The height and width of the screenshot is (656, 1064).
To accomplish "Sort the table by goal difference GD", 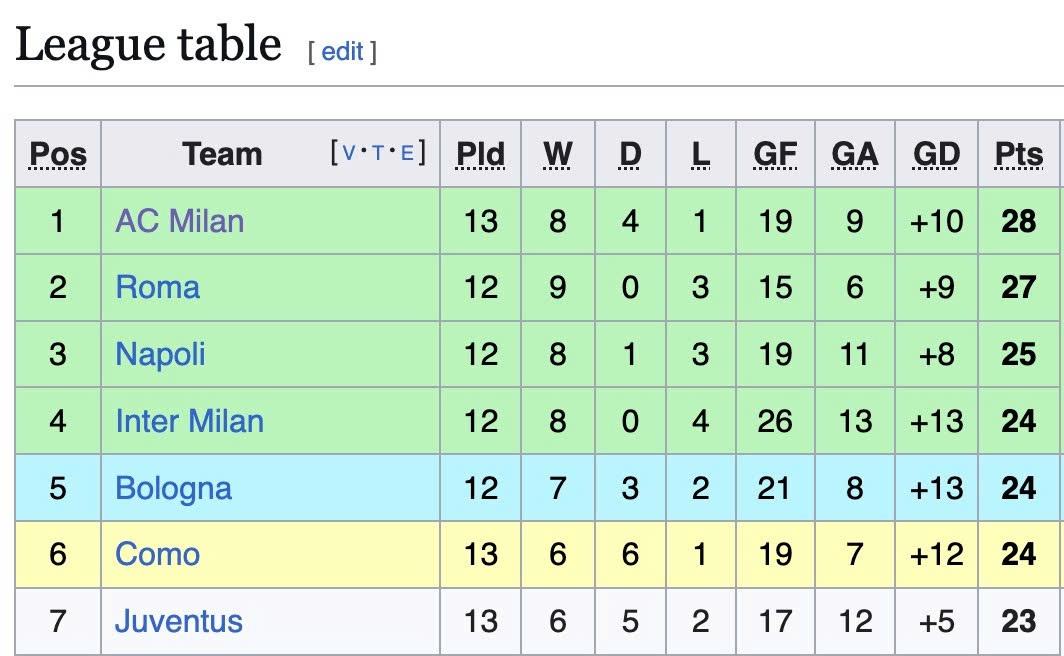I will pyautogui.click(x=935, y=154).
